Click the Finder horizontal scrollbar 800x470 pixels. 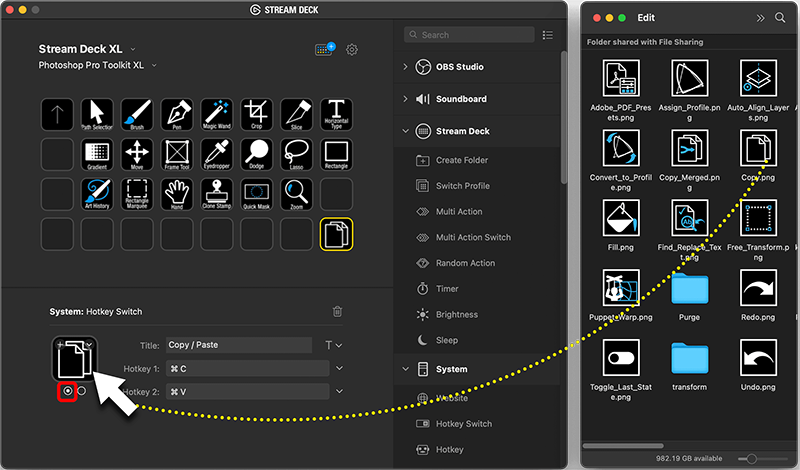point(623,446)
